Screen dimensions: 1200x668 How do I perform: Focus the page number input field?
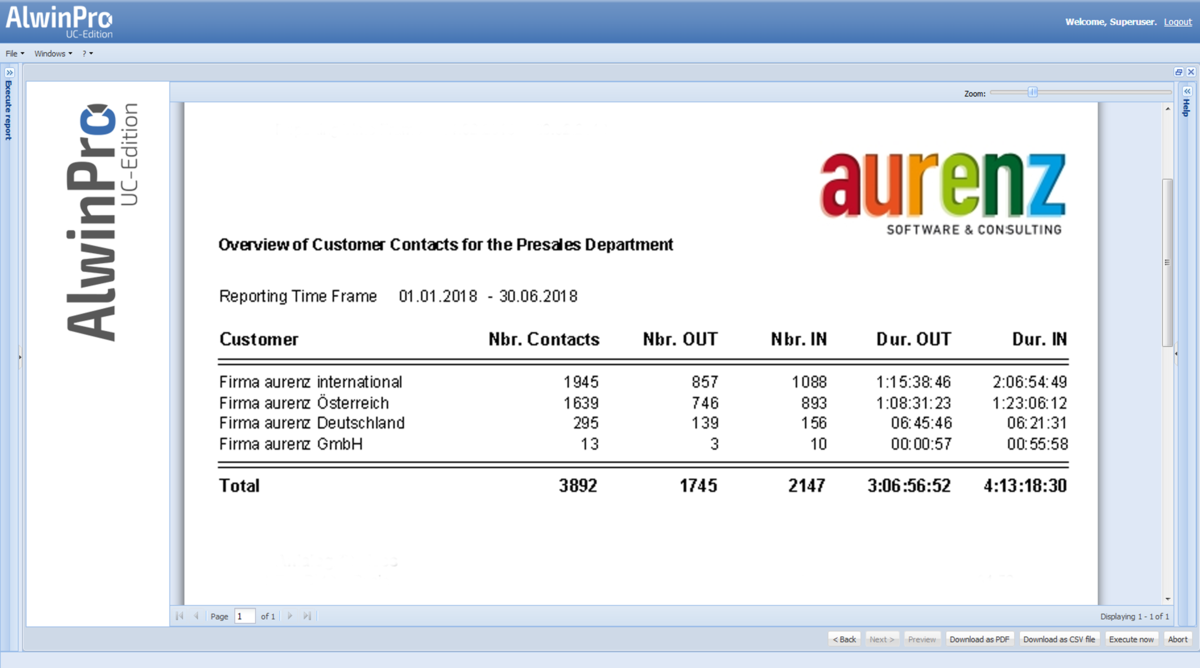pos(245,616)
